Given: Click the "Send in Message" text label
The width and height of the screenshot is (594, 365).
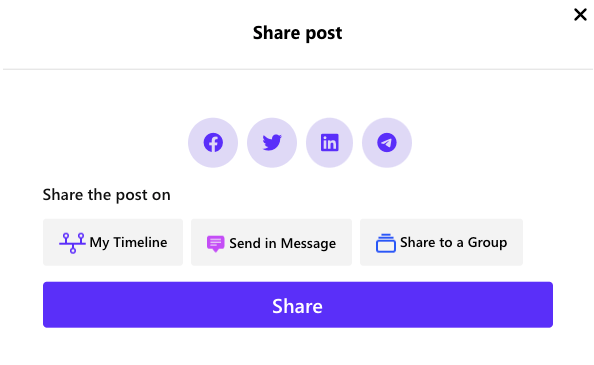Looking at the screenshot, I should tap(283, 243).
